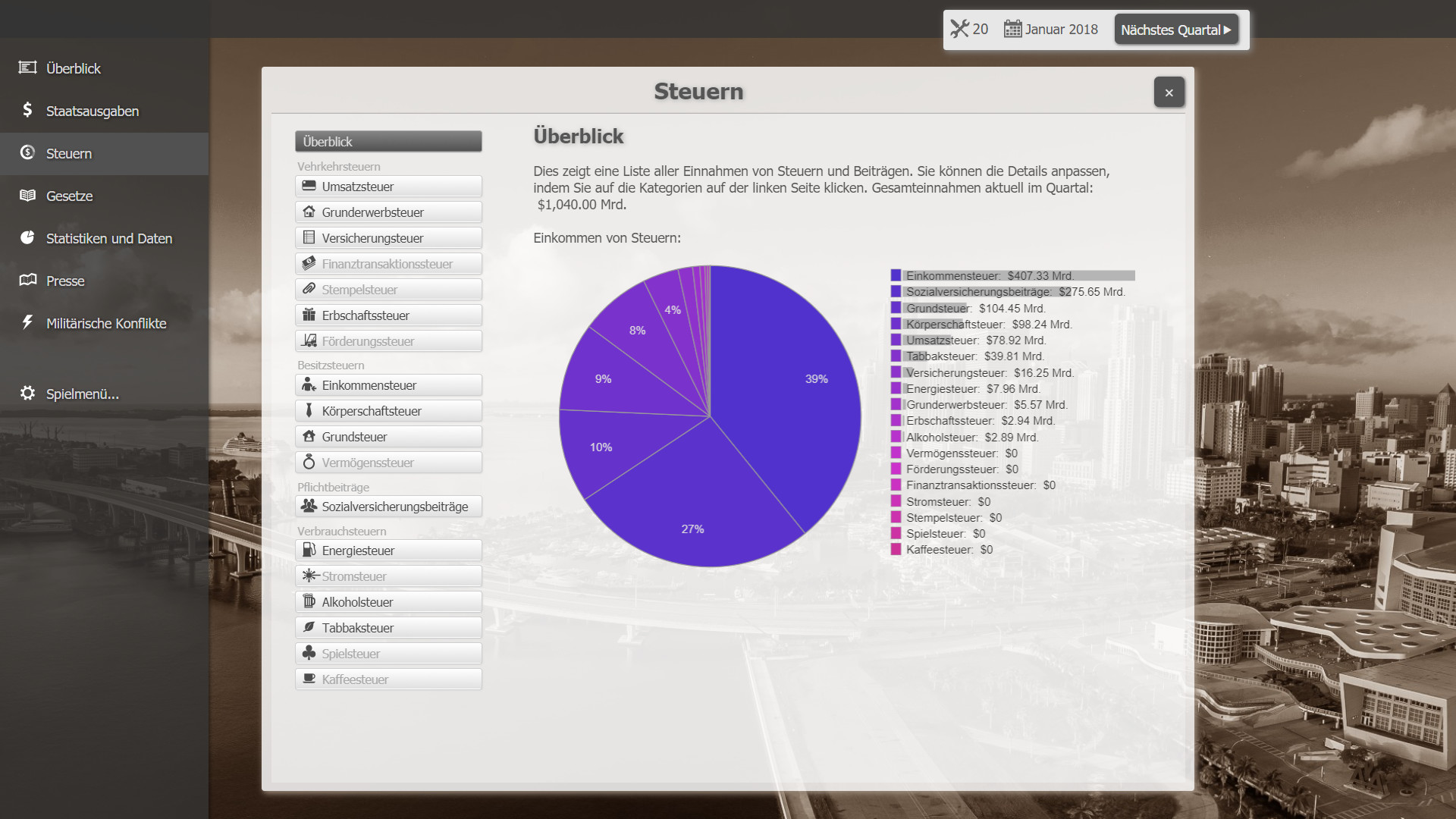Click the Körperschaftsteuer tie icon

click(x=309, y=410)
